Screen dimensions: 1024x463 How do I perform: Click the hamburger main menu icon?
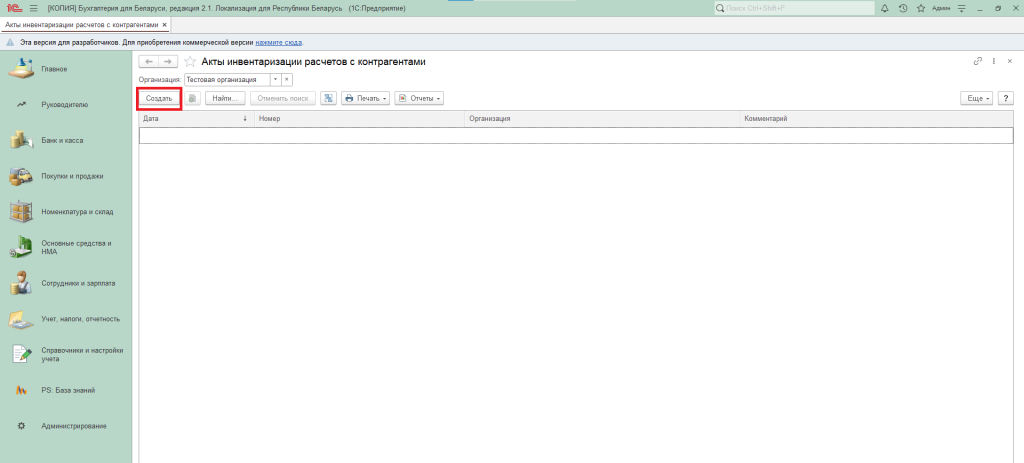click(33, 8)
